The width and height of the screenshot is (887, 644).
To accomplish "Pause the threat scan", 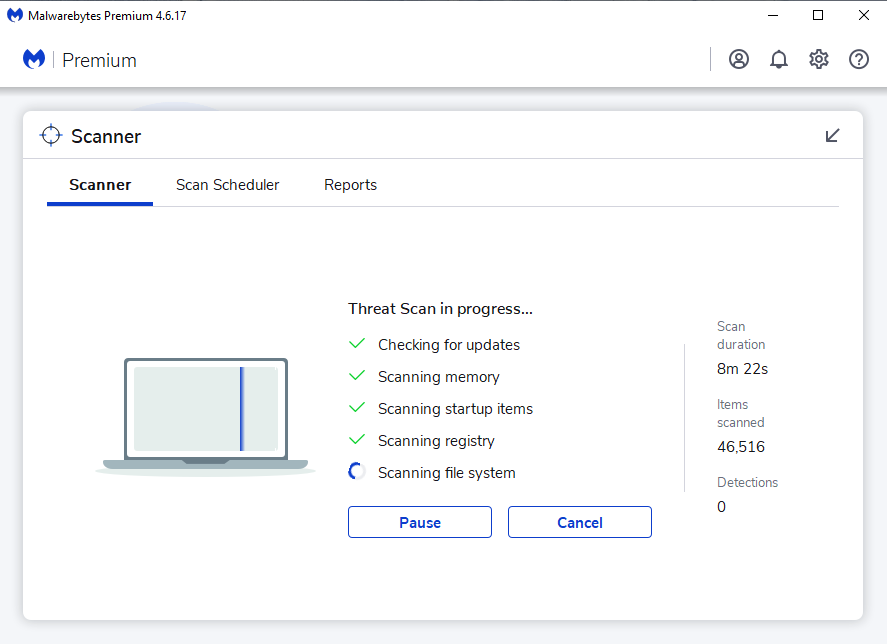I will (x=420, y=522).
